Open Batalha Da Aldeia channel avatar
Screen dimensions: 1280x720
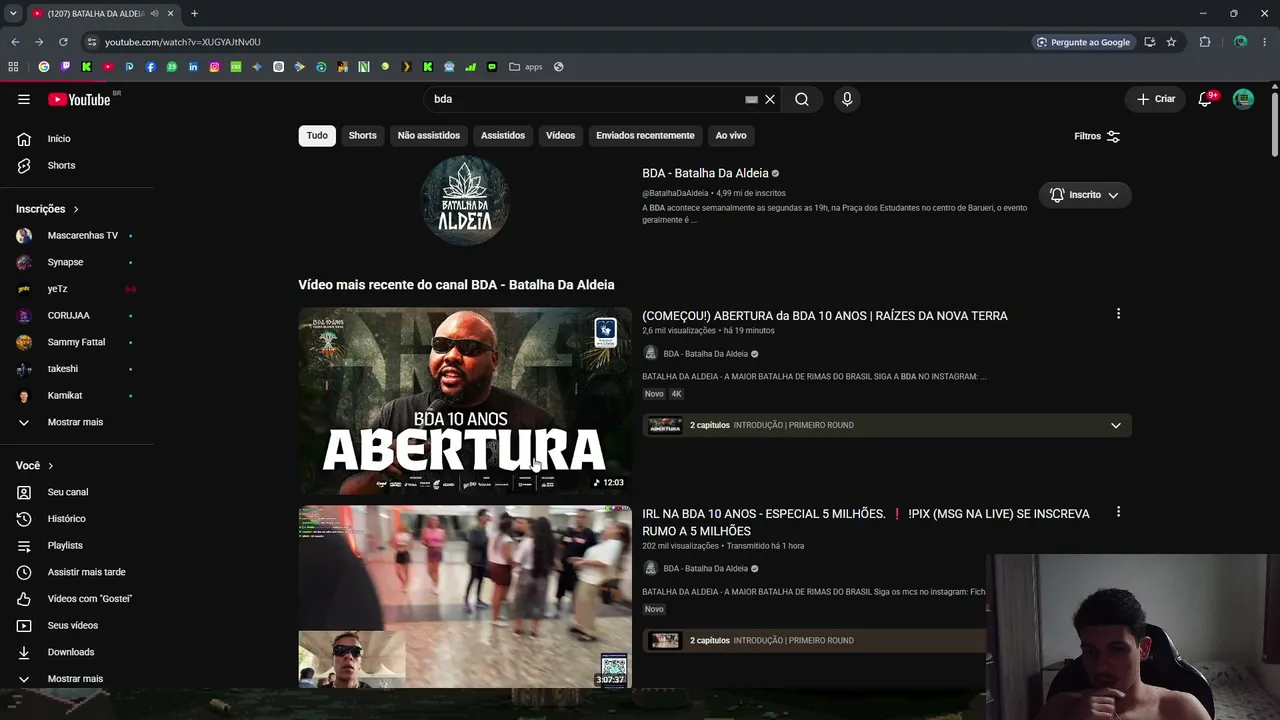[x=465, y=200]
